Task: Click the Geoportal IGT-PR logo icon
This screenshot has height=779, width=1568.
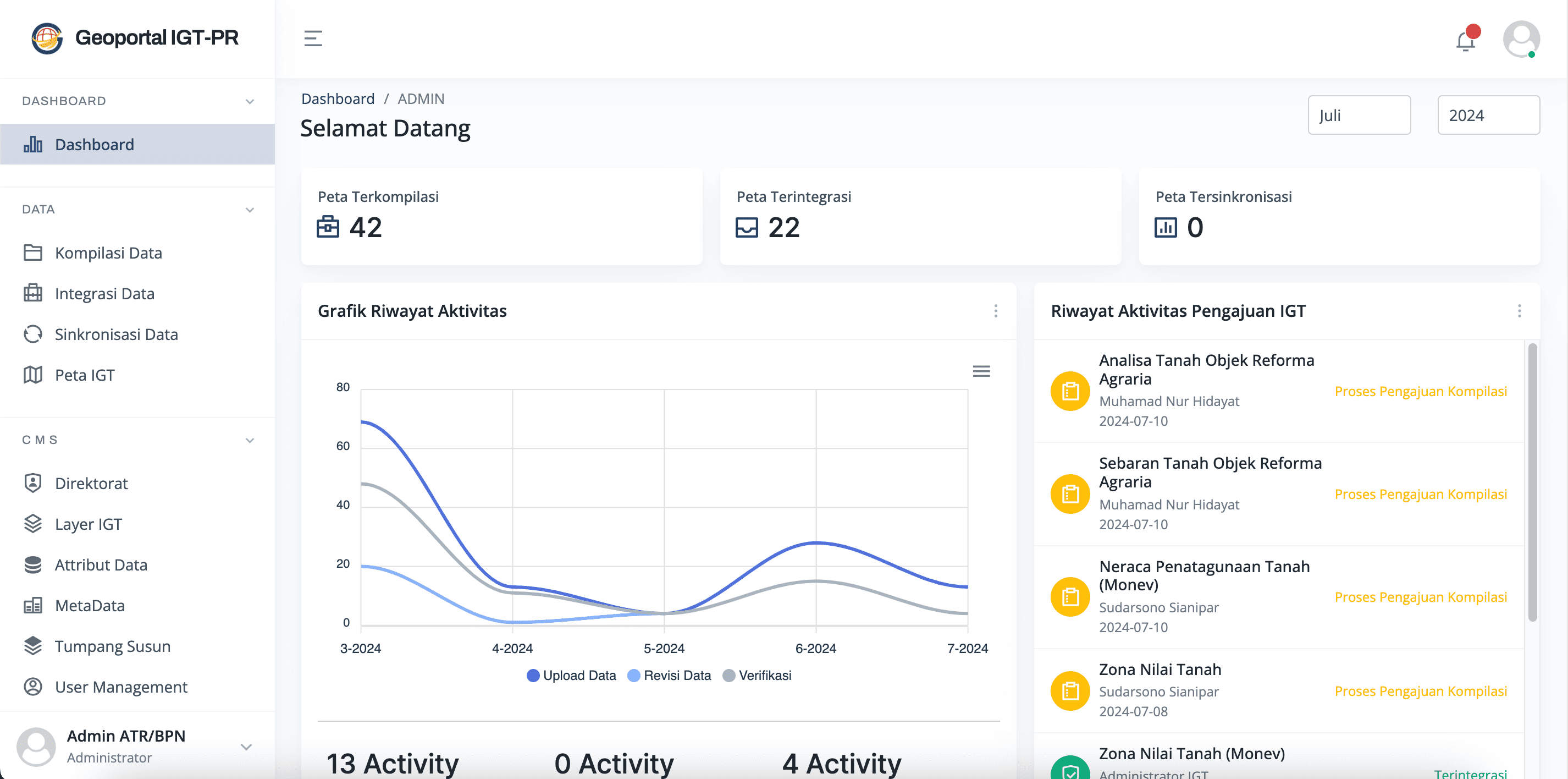Action: pyautogui.click(x=47, y=39)
